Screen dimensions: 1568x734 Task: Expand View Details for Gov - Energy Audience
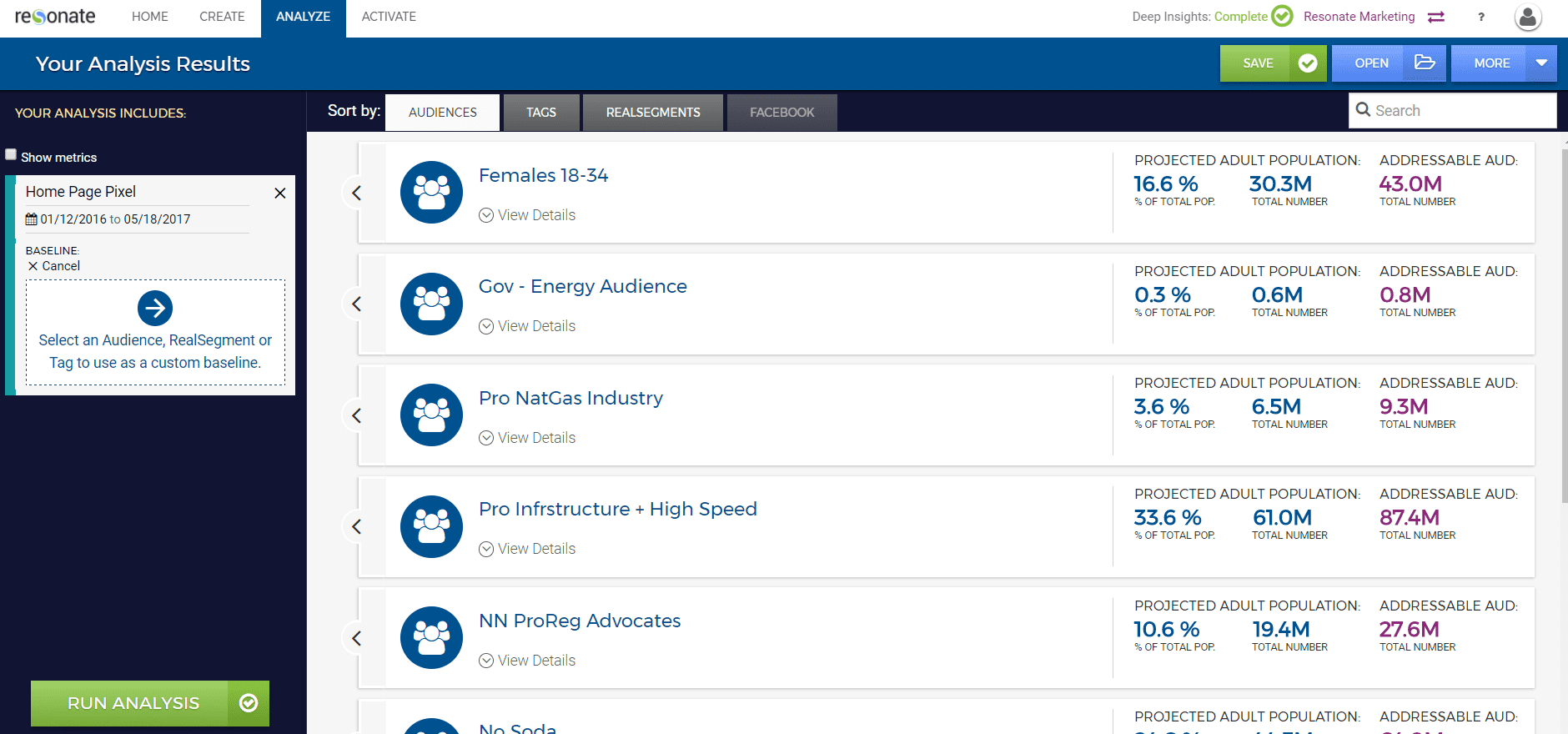click(x=527, y=326)
